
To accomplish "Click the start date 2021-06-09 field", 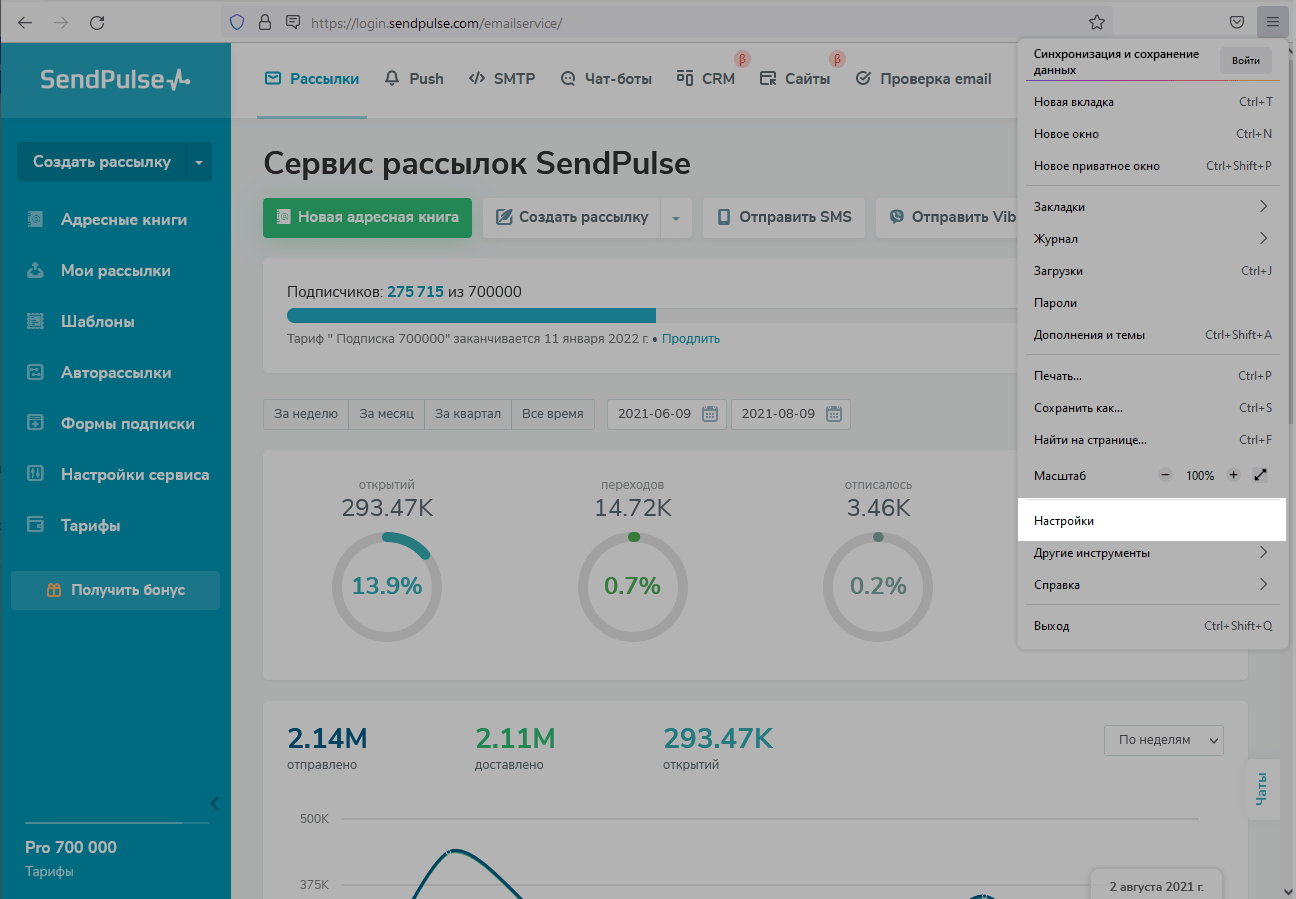I will pos(667,414).
